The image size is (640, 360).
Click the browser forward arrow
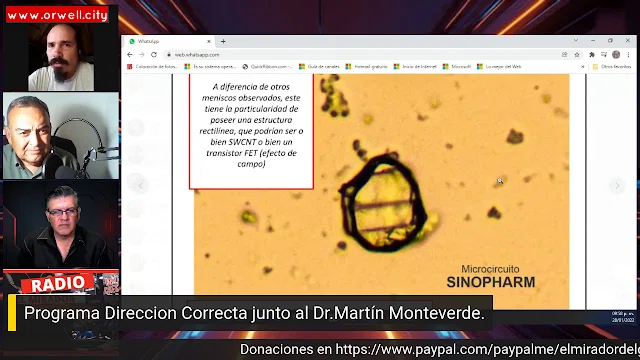[142, 55]
